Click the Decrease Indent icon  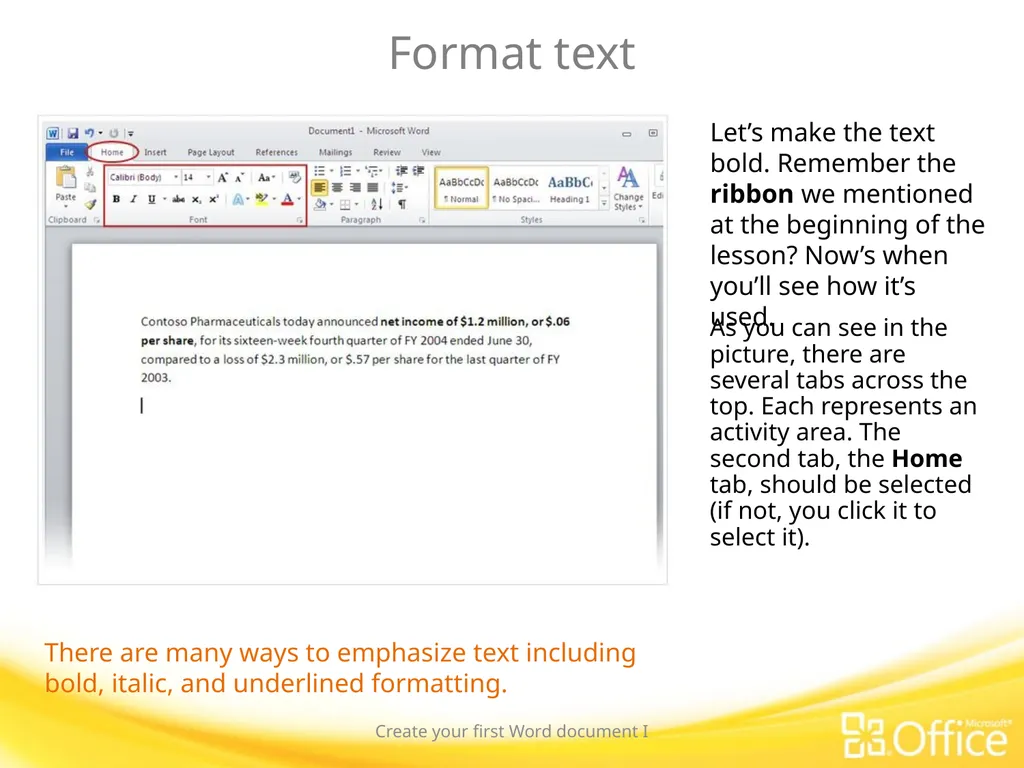(x=402, y=171)
